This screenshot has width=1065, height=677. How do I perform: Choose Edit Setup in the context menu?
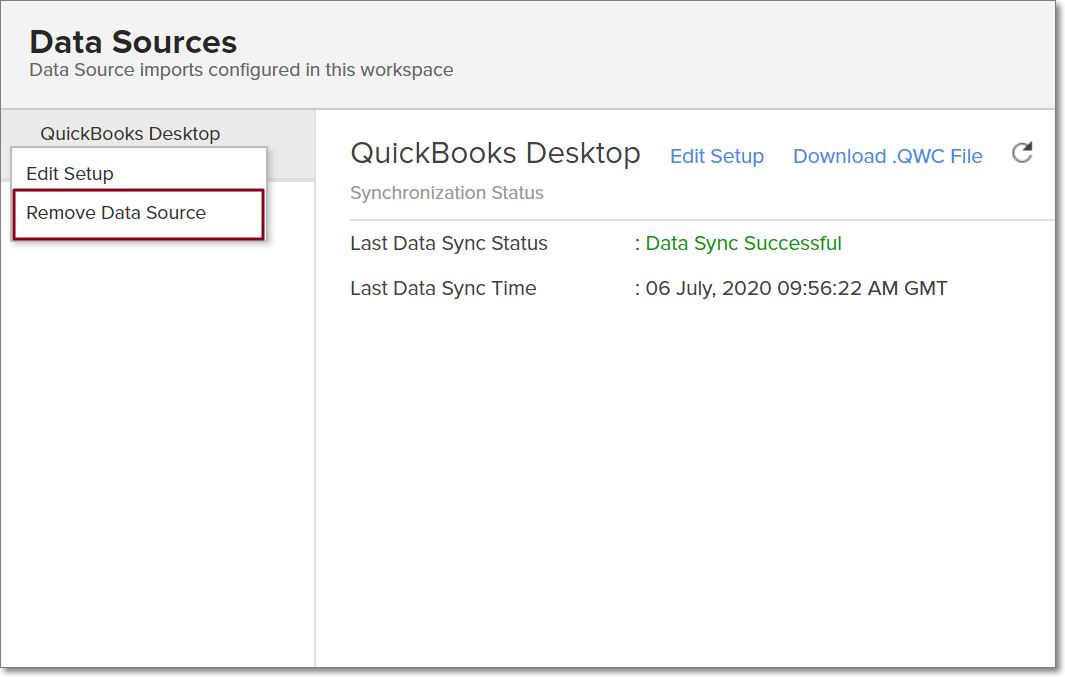(x=70, y=173)
